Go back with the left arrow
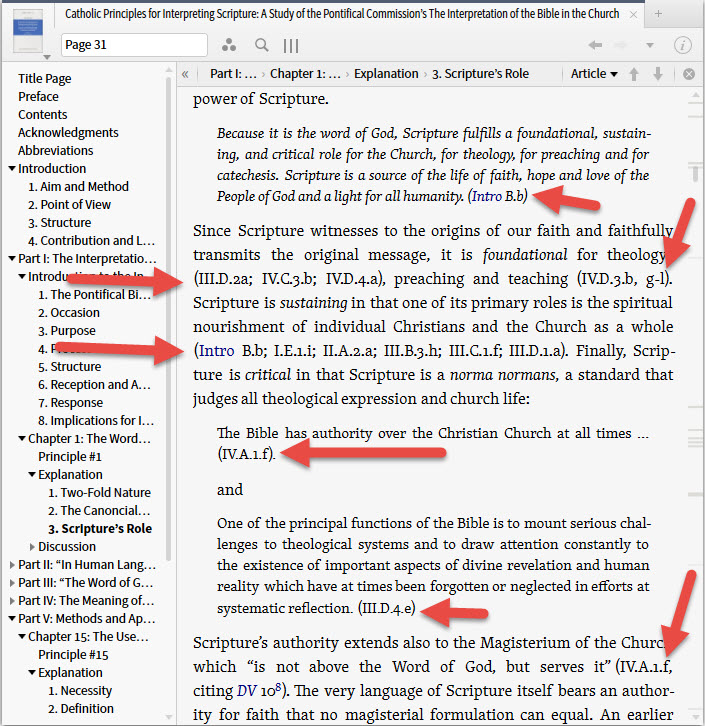The image size is (705, 726). [595, 45]
